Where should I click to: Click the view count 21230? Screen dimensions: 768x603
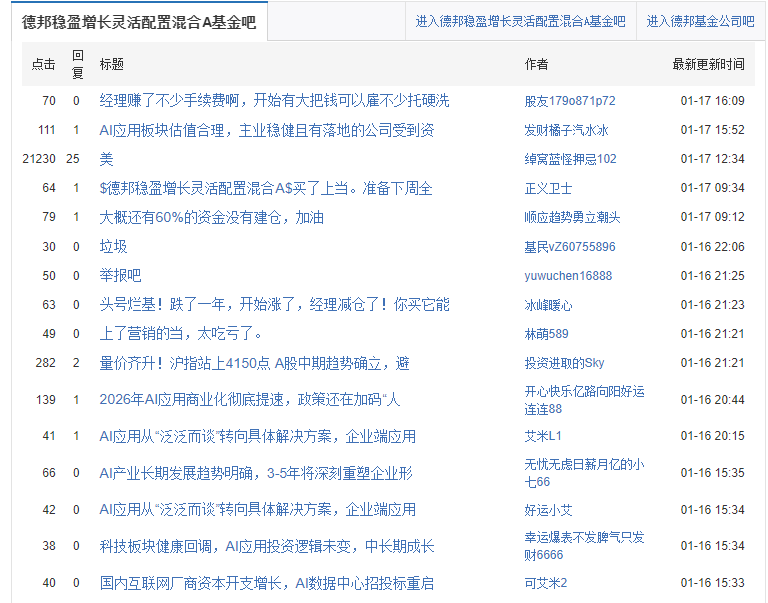click(x=39, y=159)
